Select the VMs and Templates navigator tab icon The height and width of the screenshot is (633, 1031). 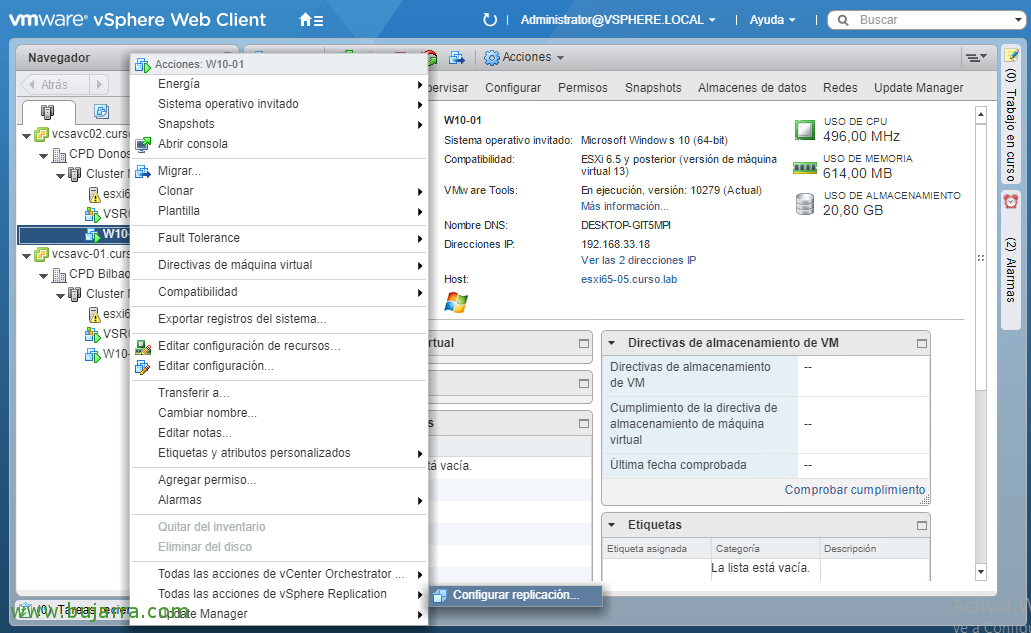pos(101,111)
